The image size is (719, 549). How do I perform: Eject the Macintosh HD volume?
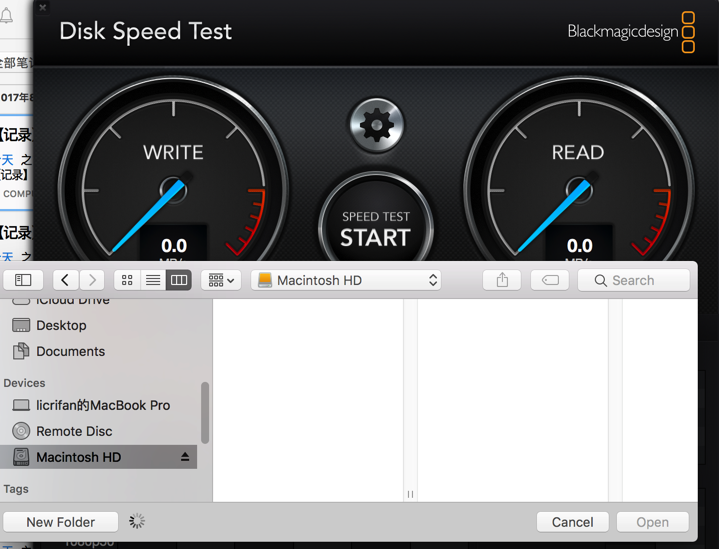click(184, 457)
